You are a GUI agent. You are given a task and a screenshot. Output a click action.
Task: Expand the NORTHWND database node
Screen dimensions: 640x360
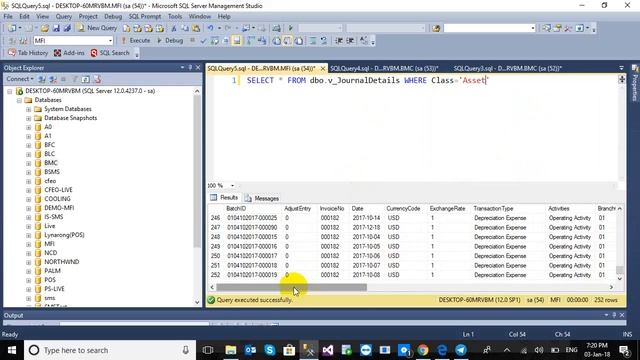click(x=29, y=262)
